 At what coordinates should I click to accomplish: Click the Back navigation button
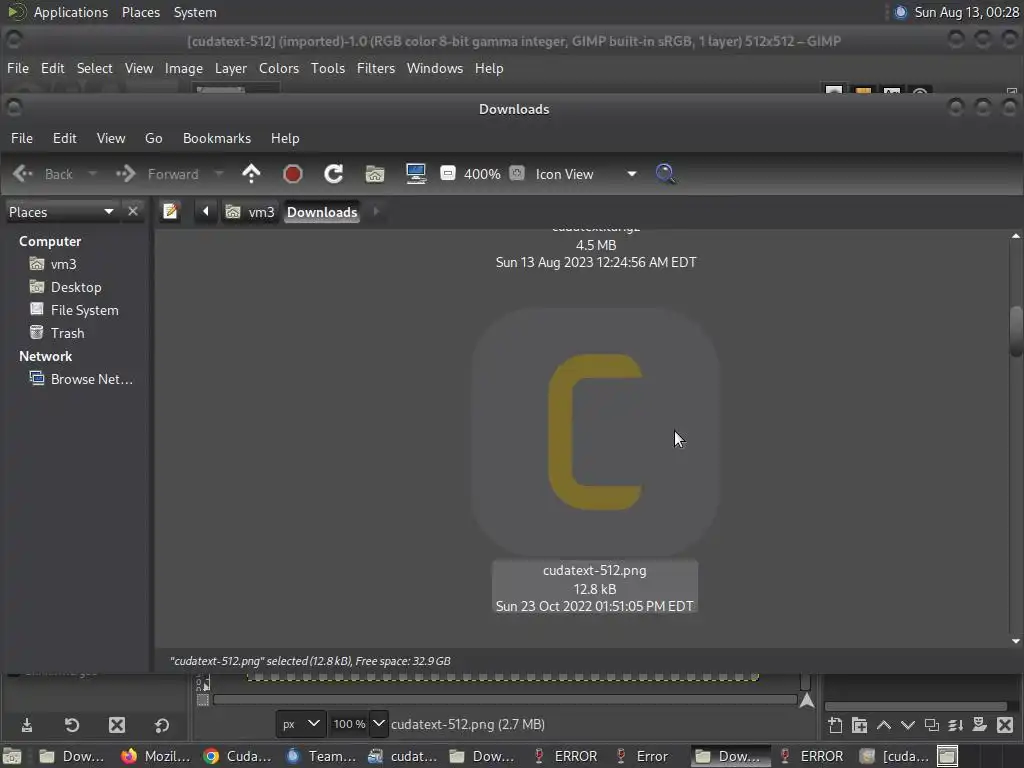tap(43, 174)
